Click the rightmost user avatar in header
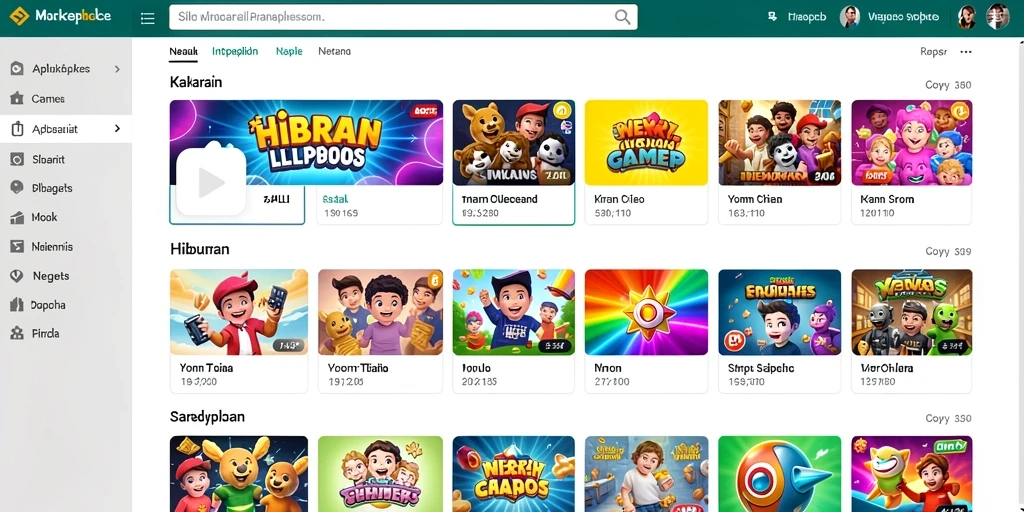Screen dimensions: 1024x512 (x=997, y=17)
